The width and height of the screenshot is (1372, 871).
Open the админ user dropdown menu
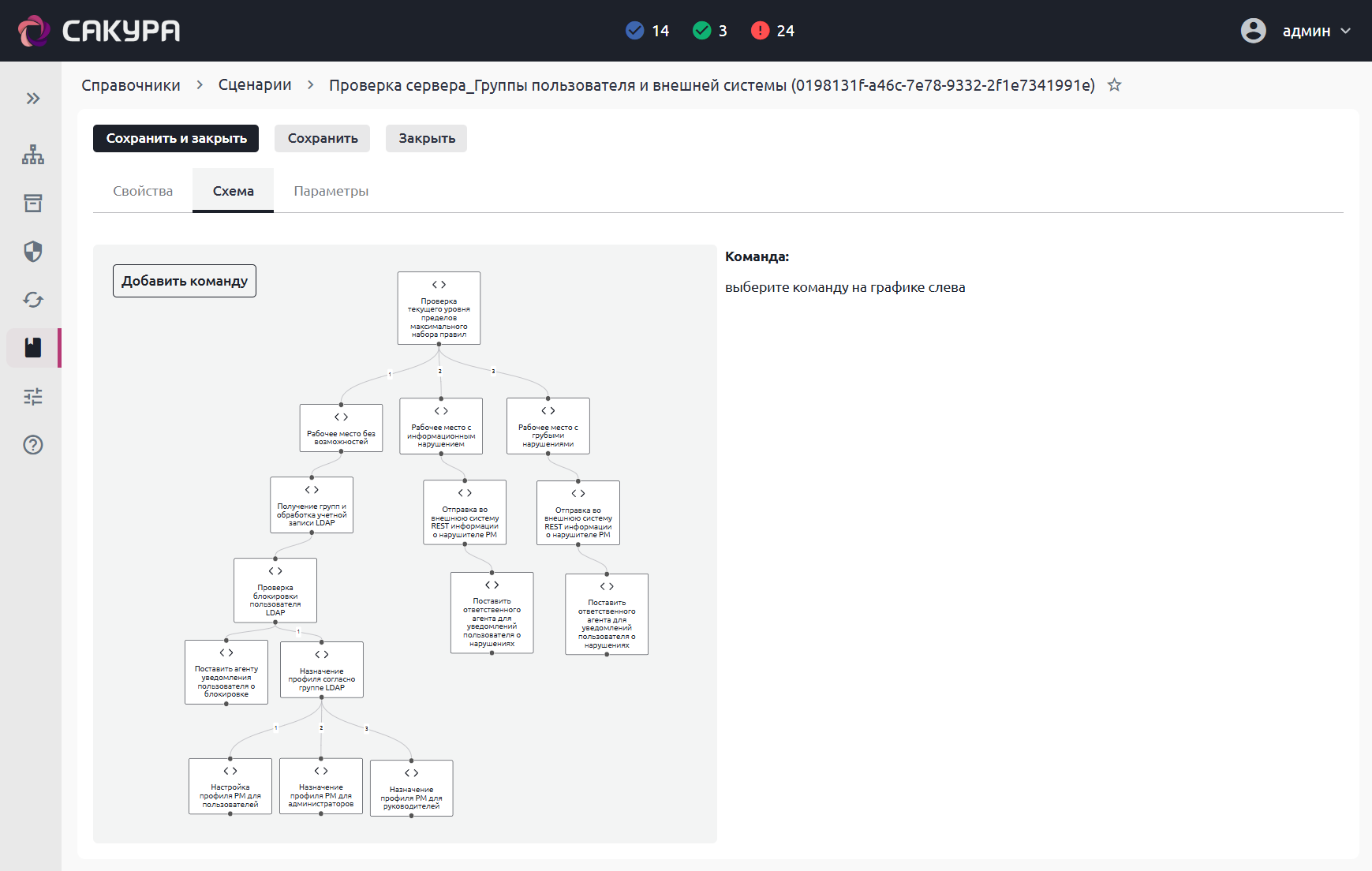tap(1295, 31)
